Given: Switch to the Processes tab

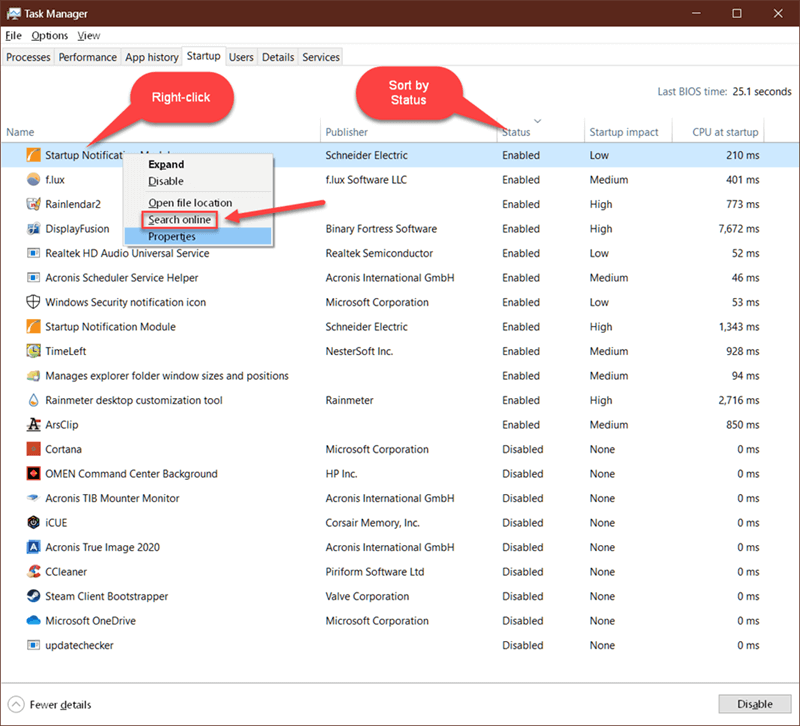Looking at the screenshot, I should click(x=28, y=57).
